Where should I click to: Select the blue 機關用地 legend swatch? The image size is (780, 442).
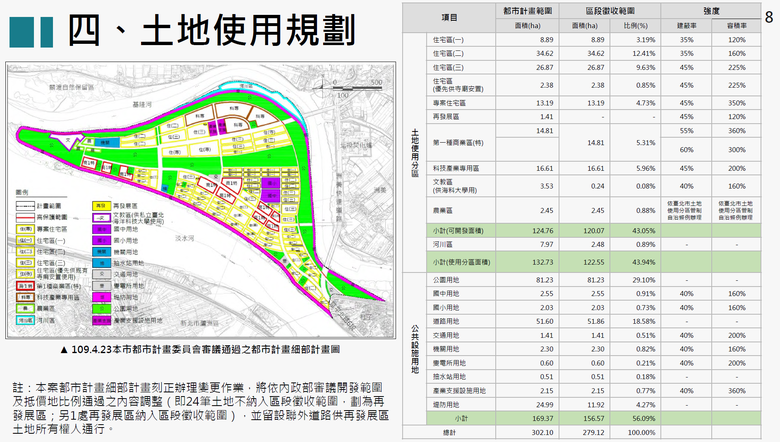pos(101,252)
